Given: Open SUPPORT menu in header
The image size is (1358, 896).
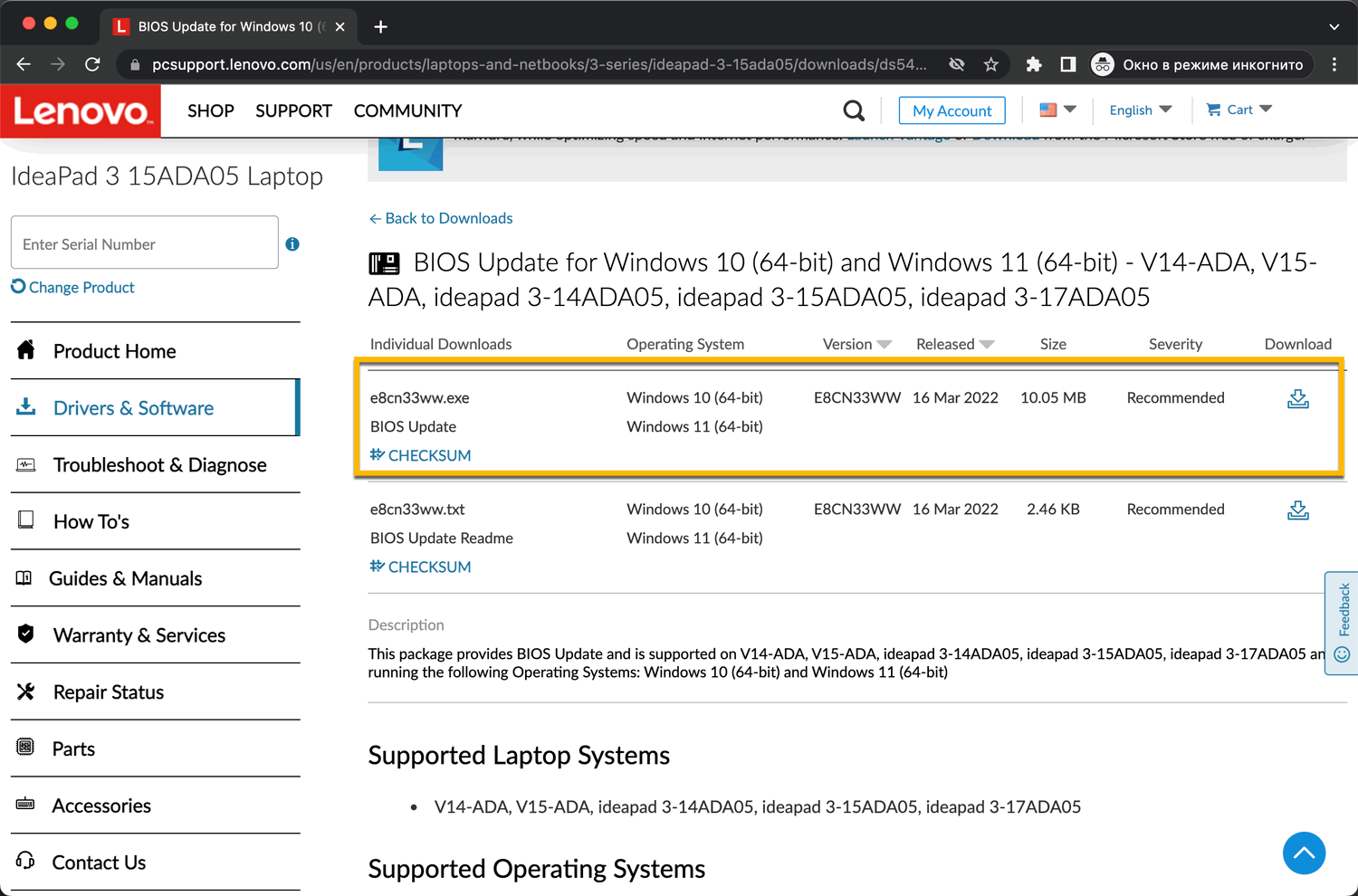Looking at the screenshot, I should (x=293, y=110).
